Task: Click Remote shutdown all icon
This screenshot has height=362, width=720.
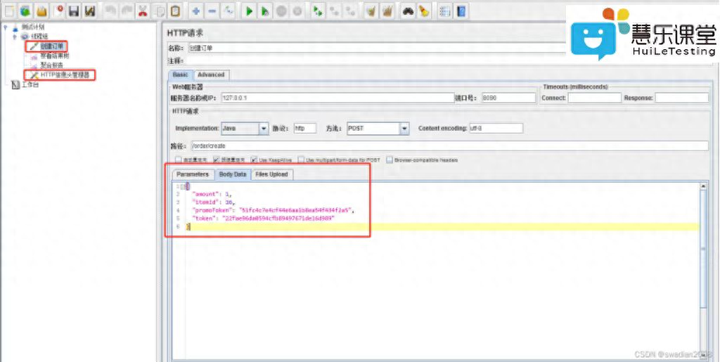Action: point(350,11)
